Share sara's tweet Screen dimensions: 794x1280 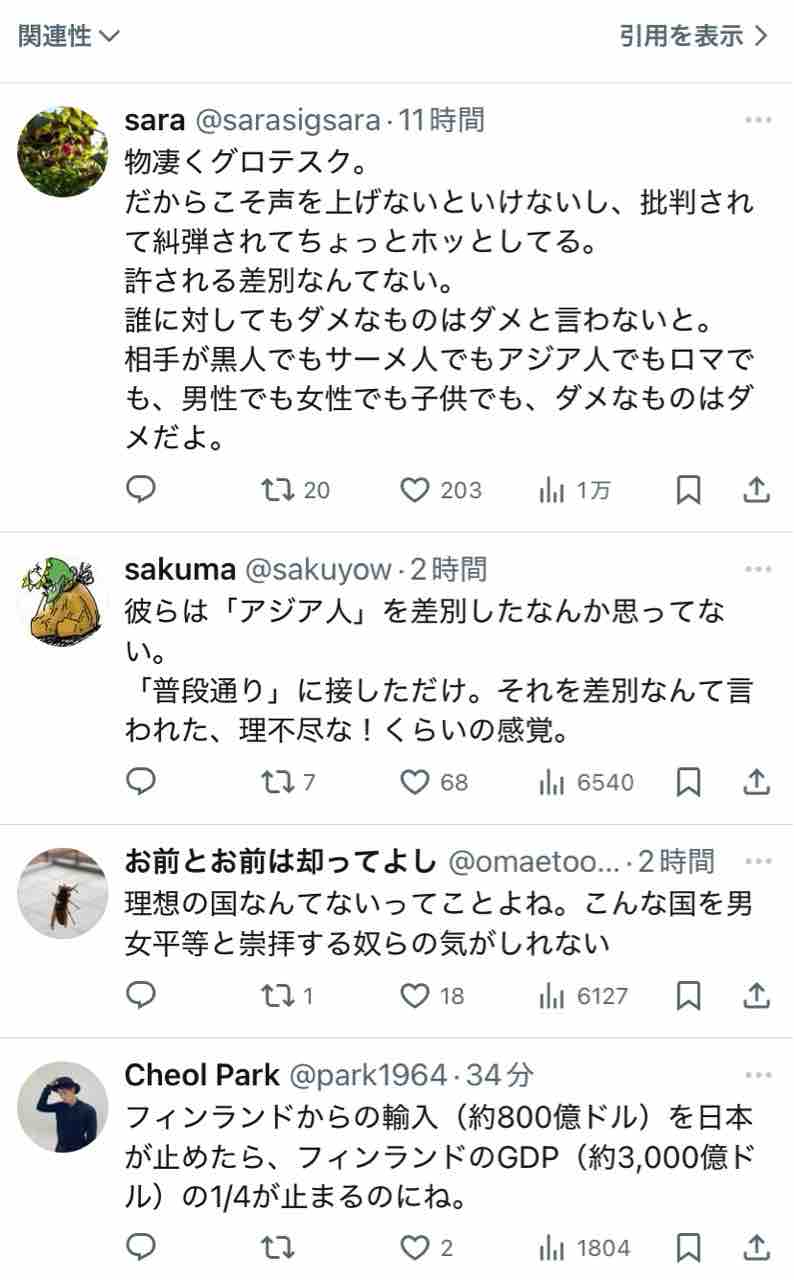[x=757, y=489]
